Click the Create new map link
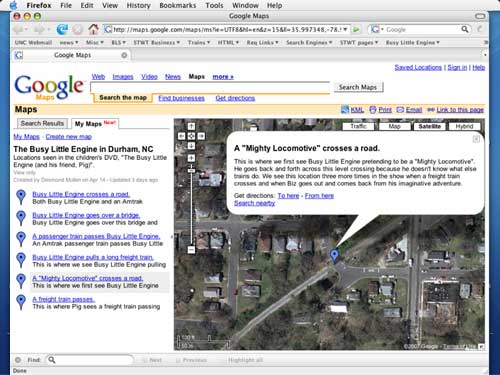This screenshot has height=375, width=500. pos(69,137)
